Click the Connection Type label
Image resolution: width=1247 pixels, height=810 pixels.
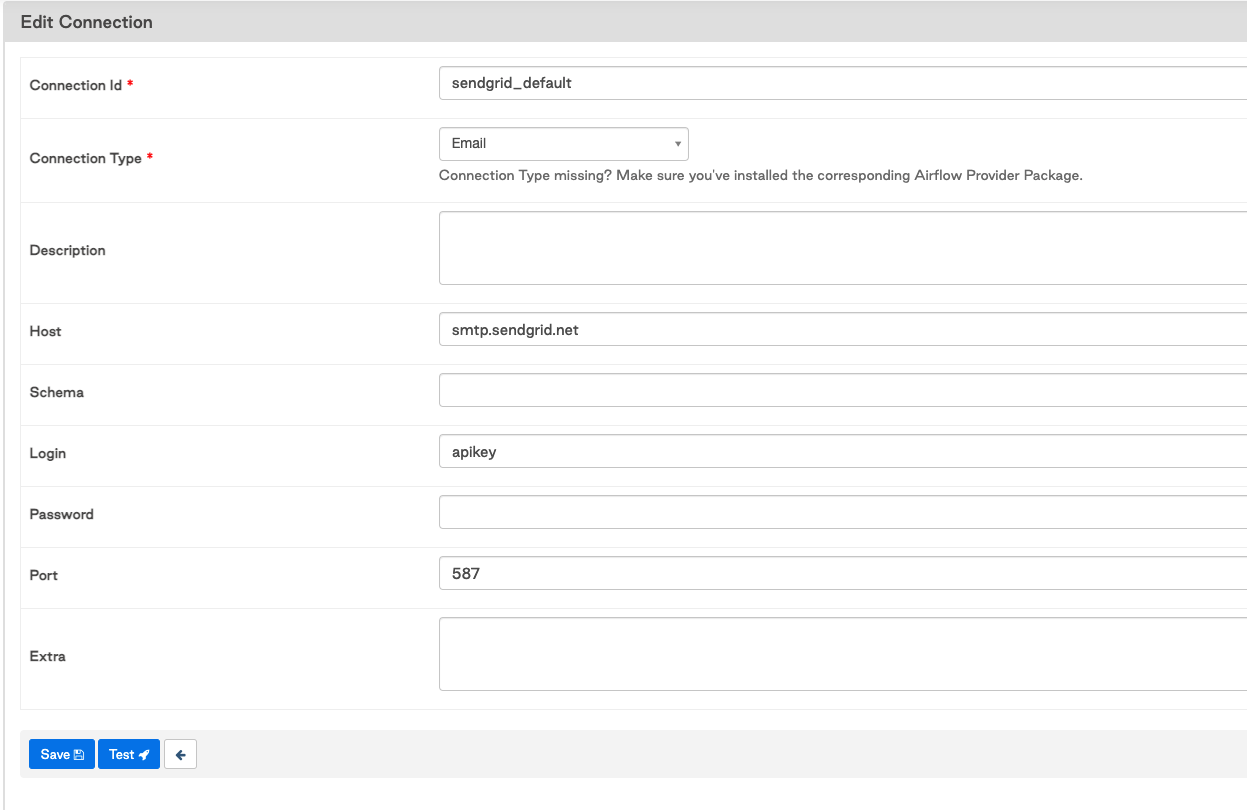[87, 158]
